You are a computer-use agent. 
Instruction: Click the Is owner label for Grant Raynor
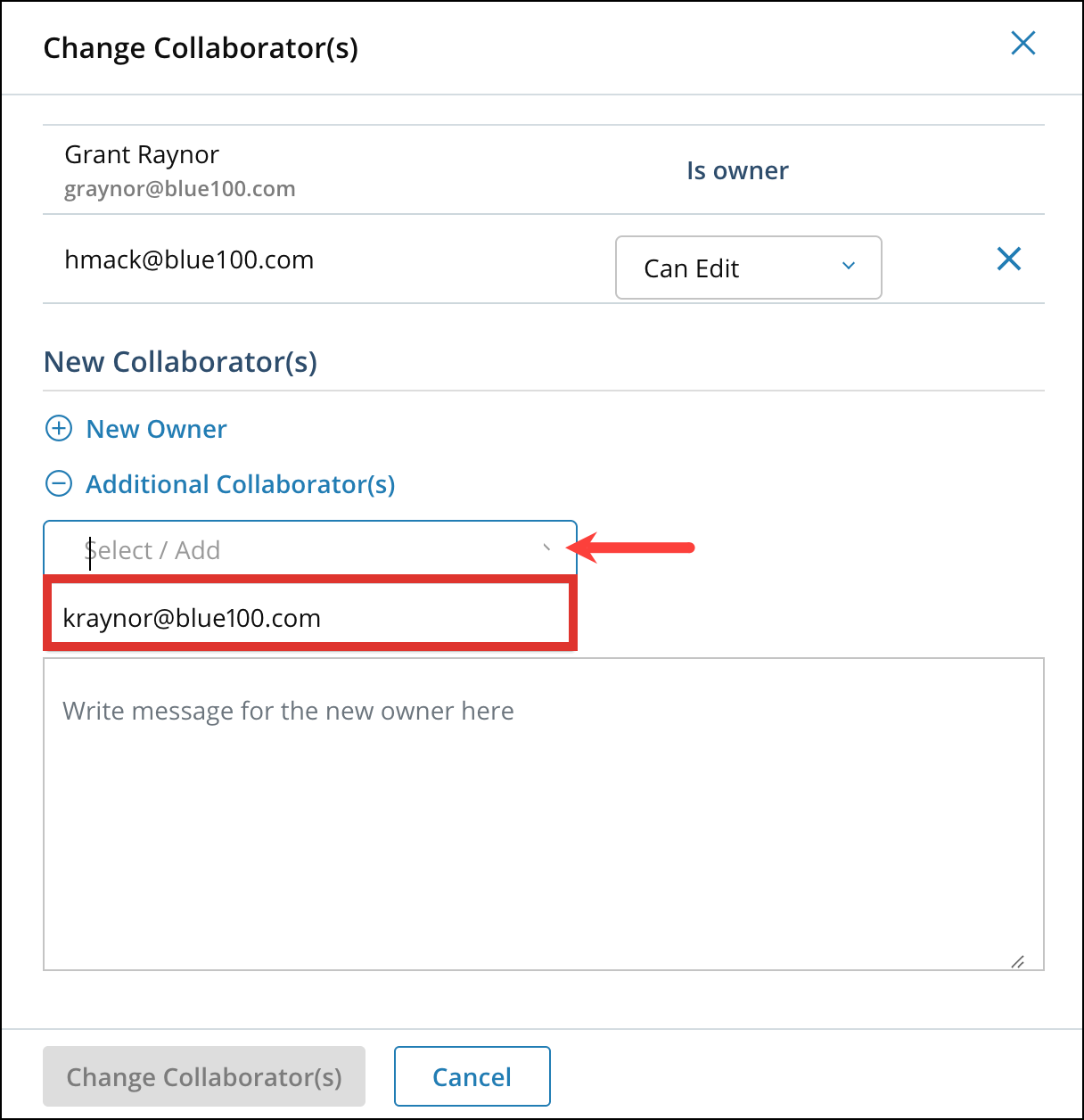tap(737, 170)
